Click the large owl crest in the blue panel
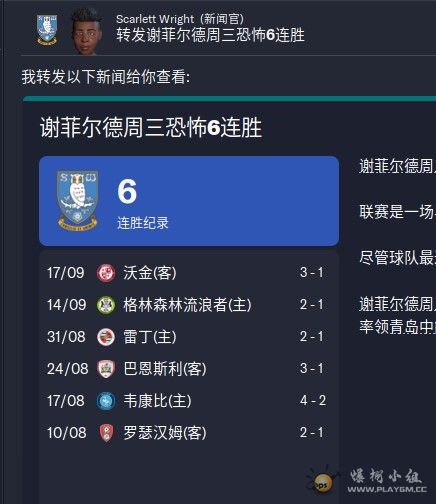This screenshot has height=504, width=436. (x=78, y=200)
